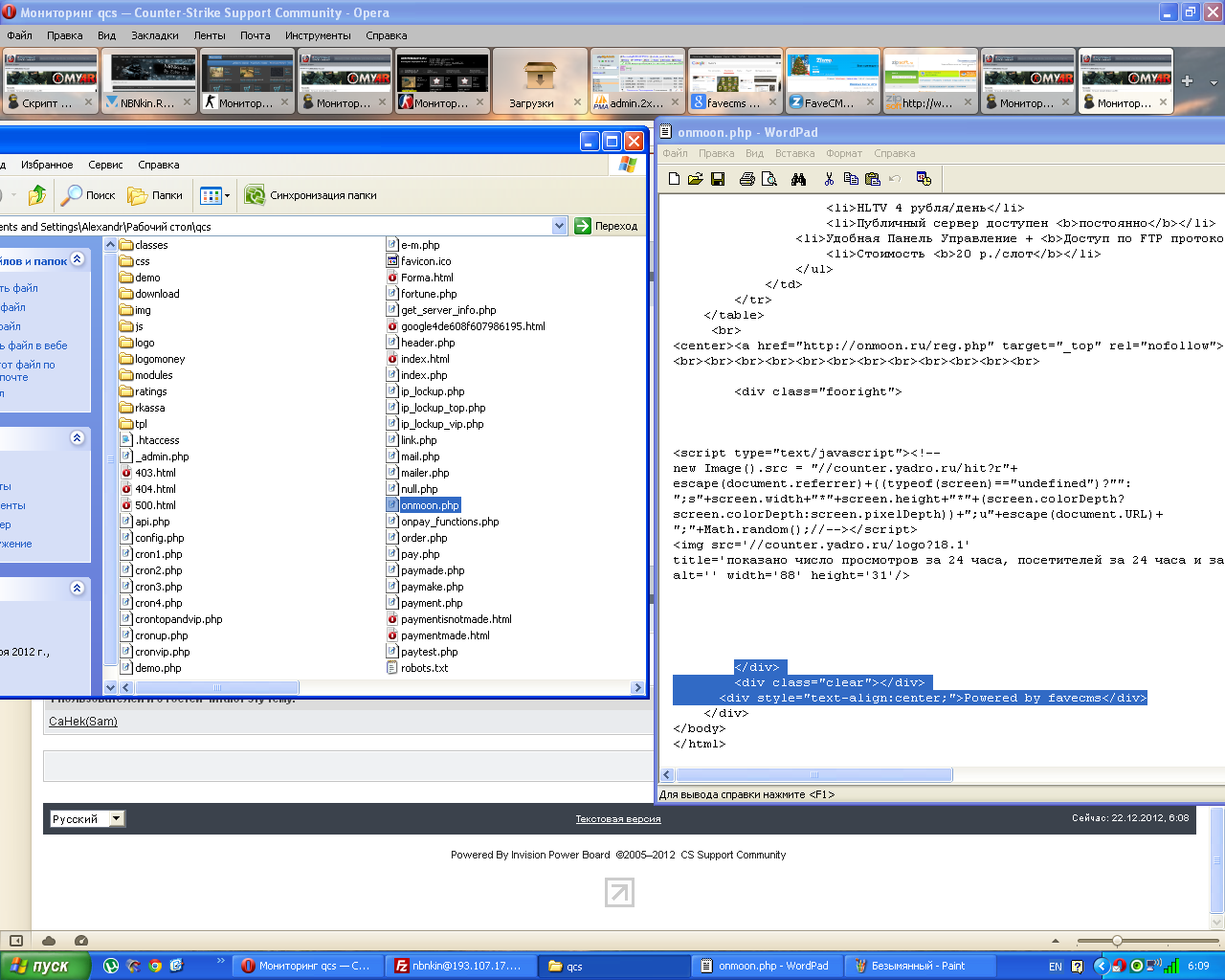Screen dimensions: 1225x980
Task: Expand the hidden quick launch icons chevron
Action: pyautogui.click(x=221, y=961)
